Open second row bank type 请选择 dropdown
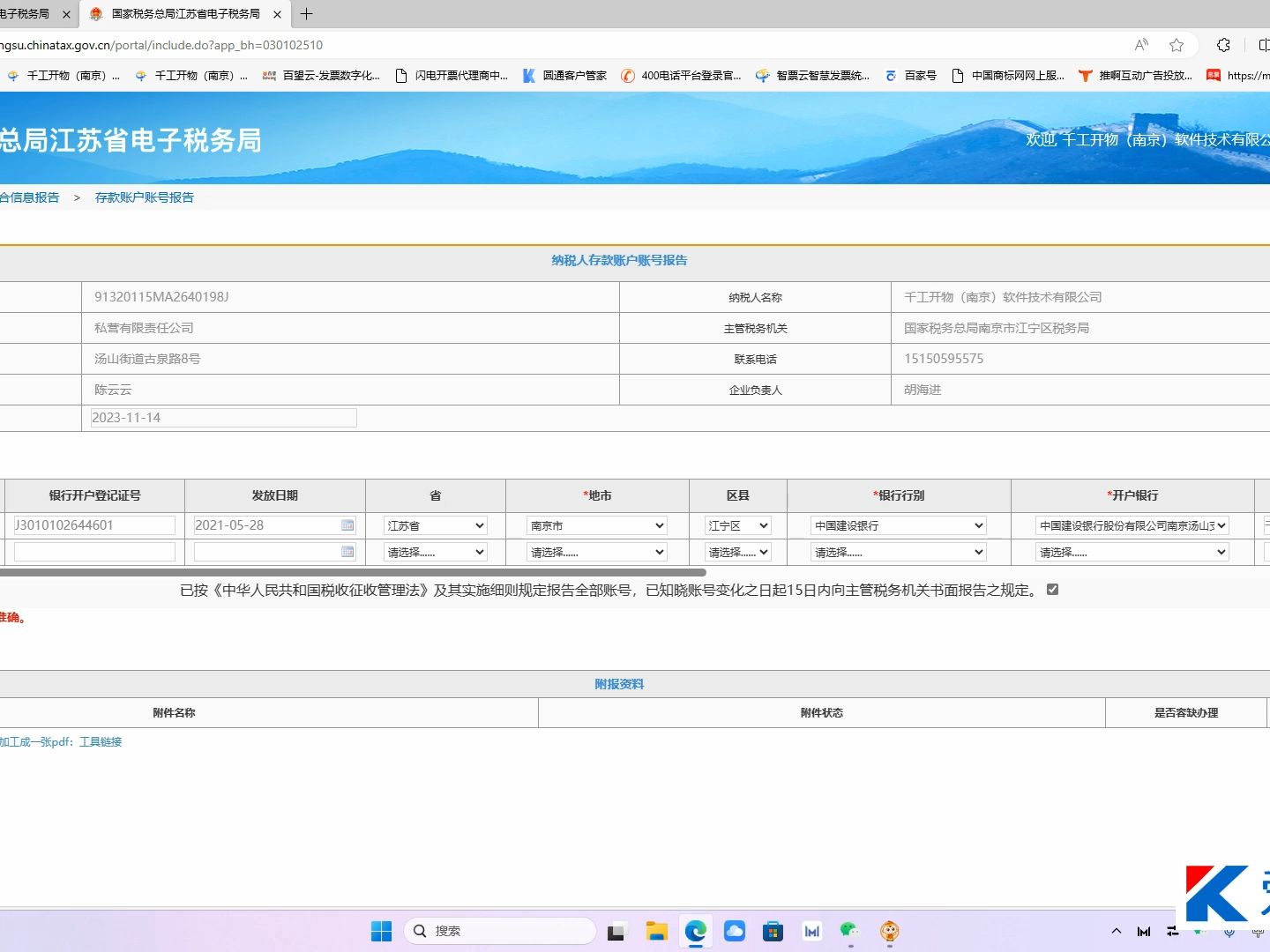The width and height of the screenshot is (1270, 952). point(899,552)
